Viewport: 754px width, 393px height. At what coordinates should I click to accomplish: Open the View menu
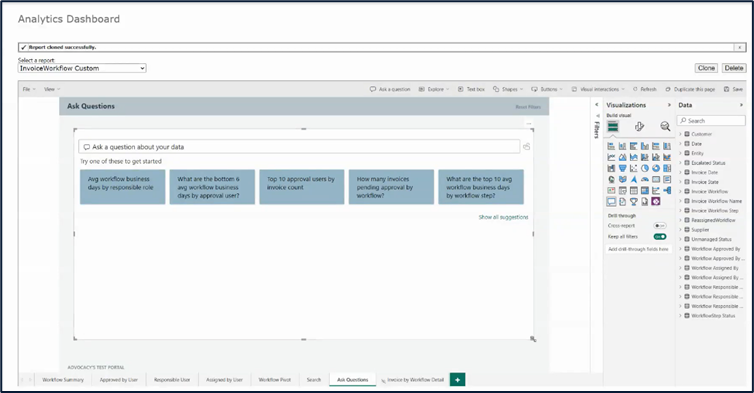point(52,89)
